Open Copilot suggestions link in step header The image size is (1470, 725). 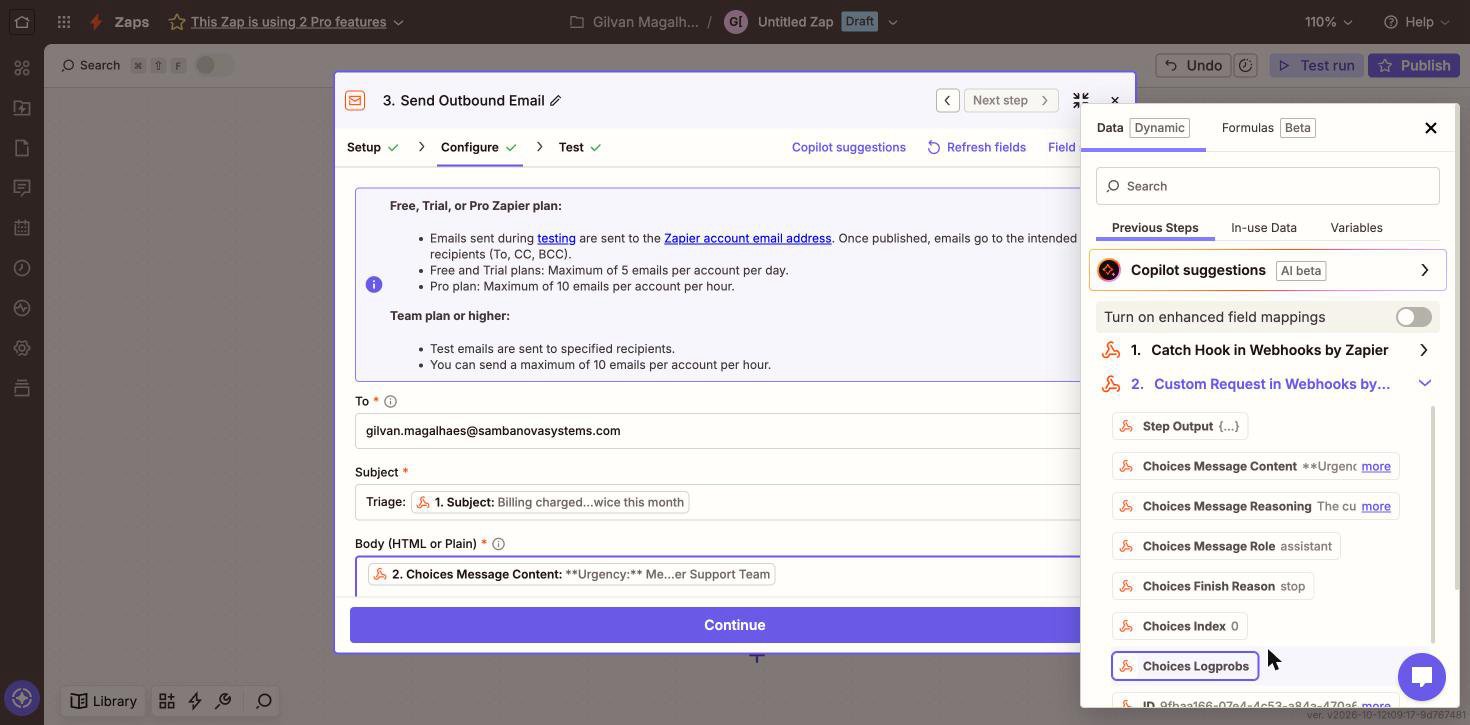point(849,147)
